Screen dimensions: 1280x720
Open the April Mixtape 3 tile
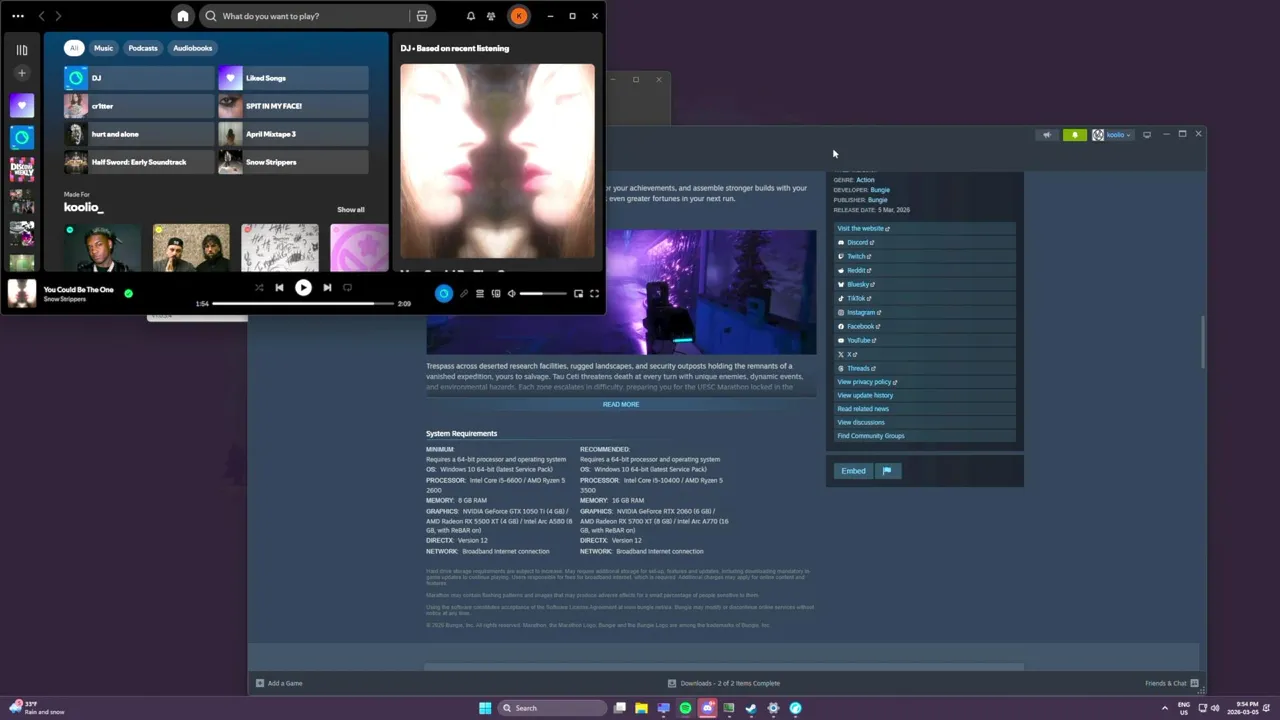click(293, 134)
